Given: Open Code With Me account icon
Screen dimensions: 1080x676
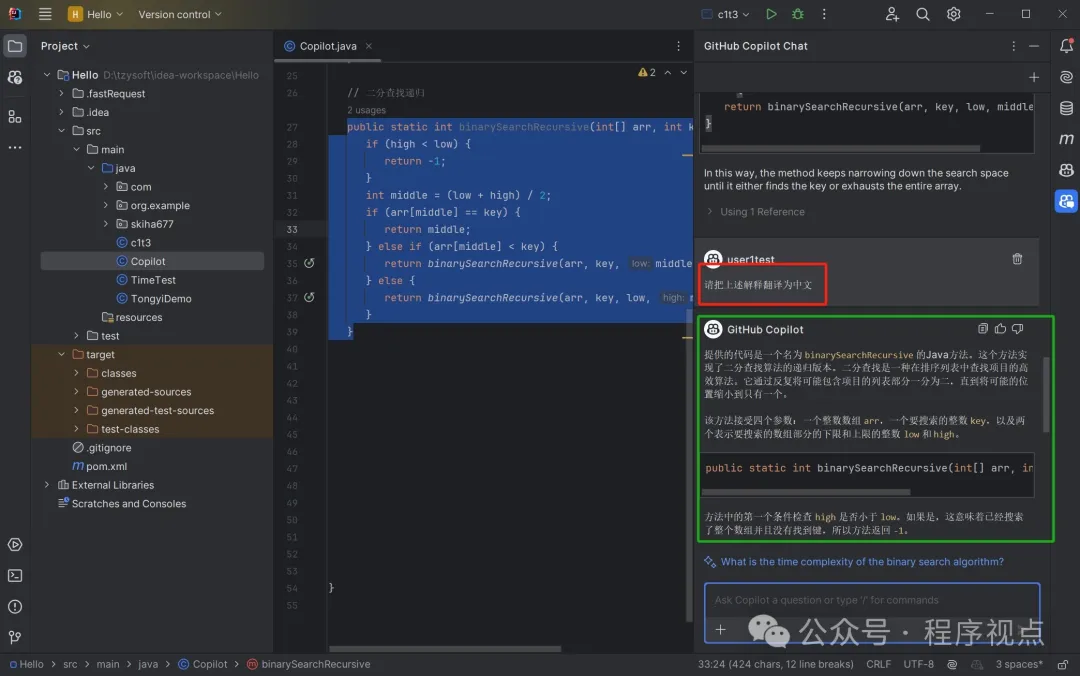Looking at the screenshot, I should tap(892, 14).
